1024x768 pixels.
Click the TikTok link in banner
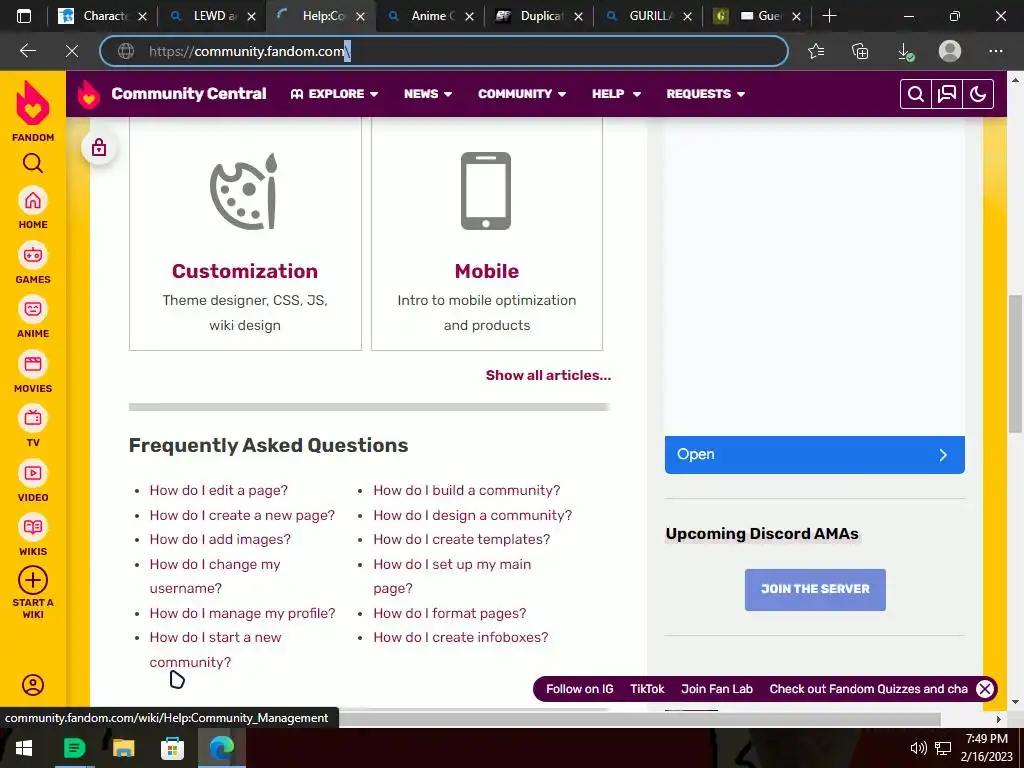point(647,689)
